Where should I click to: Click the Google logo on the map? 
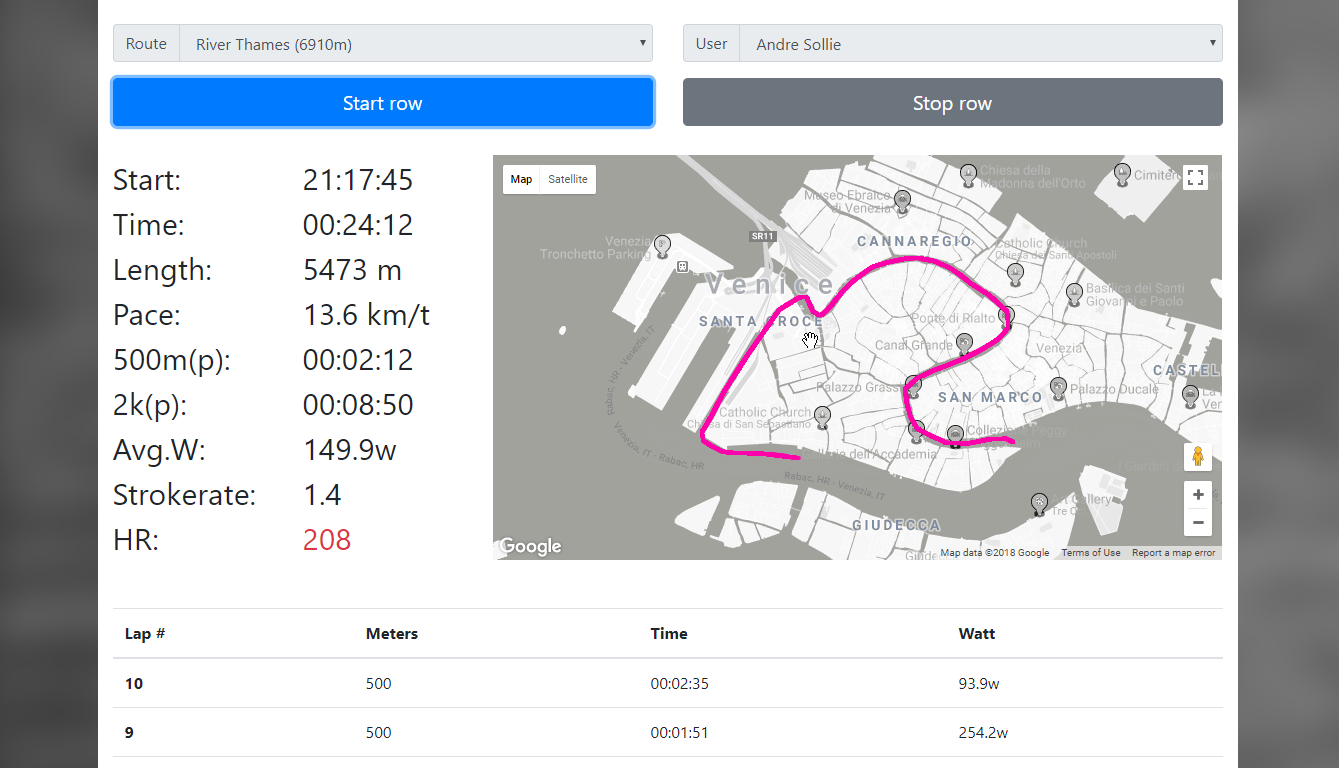530,546
